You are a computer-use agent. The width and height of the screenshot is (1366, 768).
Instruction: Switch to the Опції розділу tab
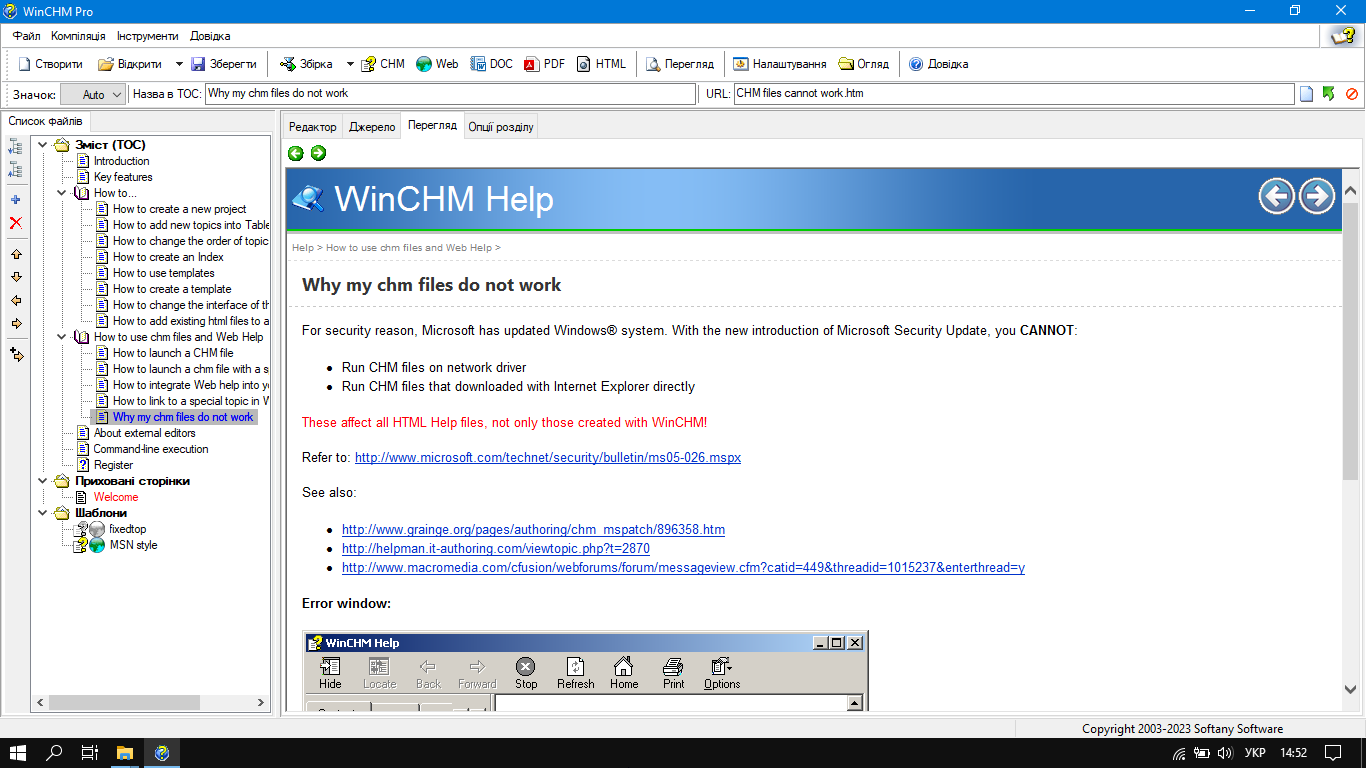coord(501,127)
